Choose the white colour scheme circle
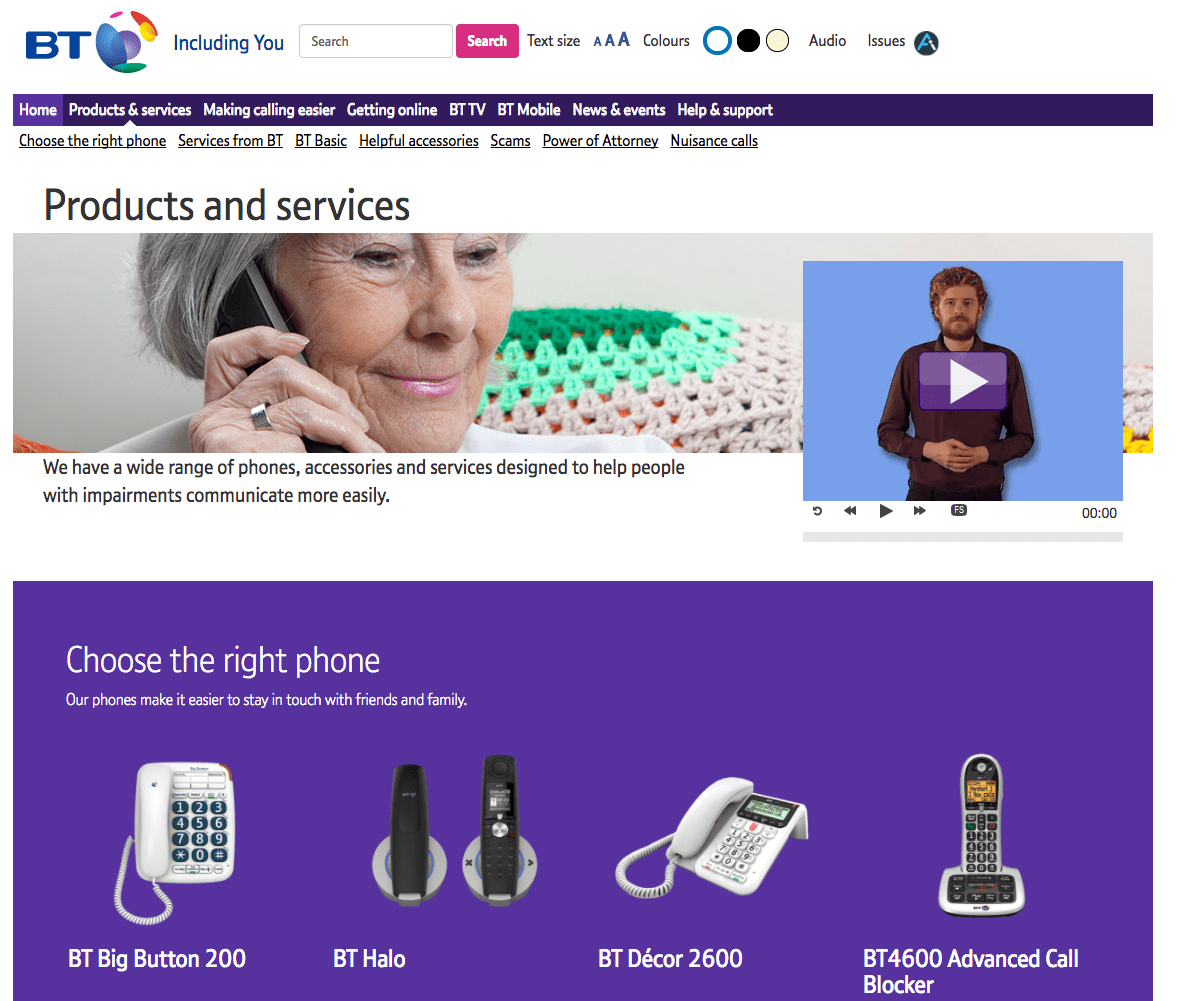 tap(717, 41)
